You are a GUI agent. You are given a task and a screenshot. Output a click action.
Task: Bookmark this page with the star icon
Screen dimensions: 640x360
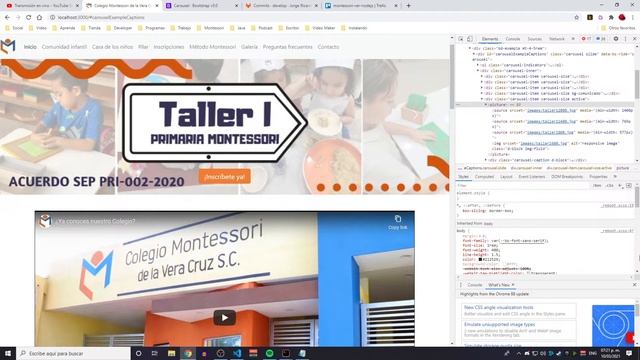[x=577, y=18]
